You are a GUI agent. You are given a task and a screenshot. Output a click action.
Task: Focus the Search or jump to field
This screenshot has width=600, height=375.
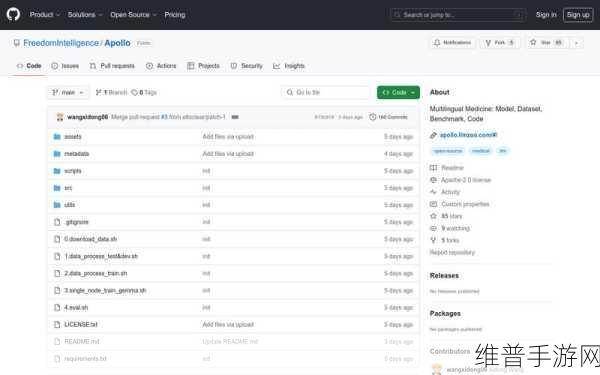tap(458, 15)
